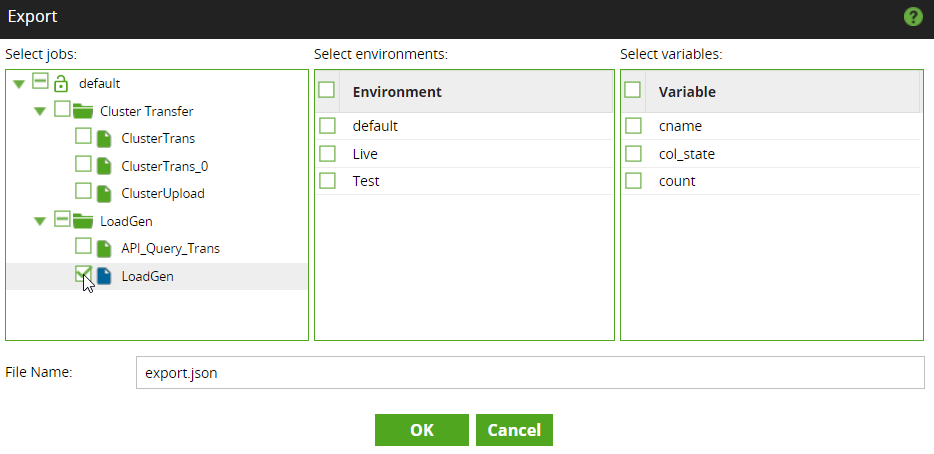Image resolution: width=934 pixels, height=454 pixels.
Task: Click the Live environment row text
Action: [x=365, y=154]
